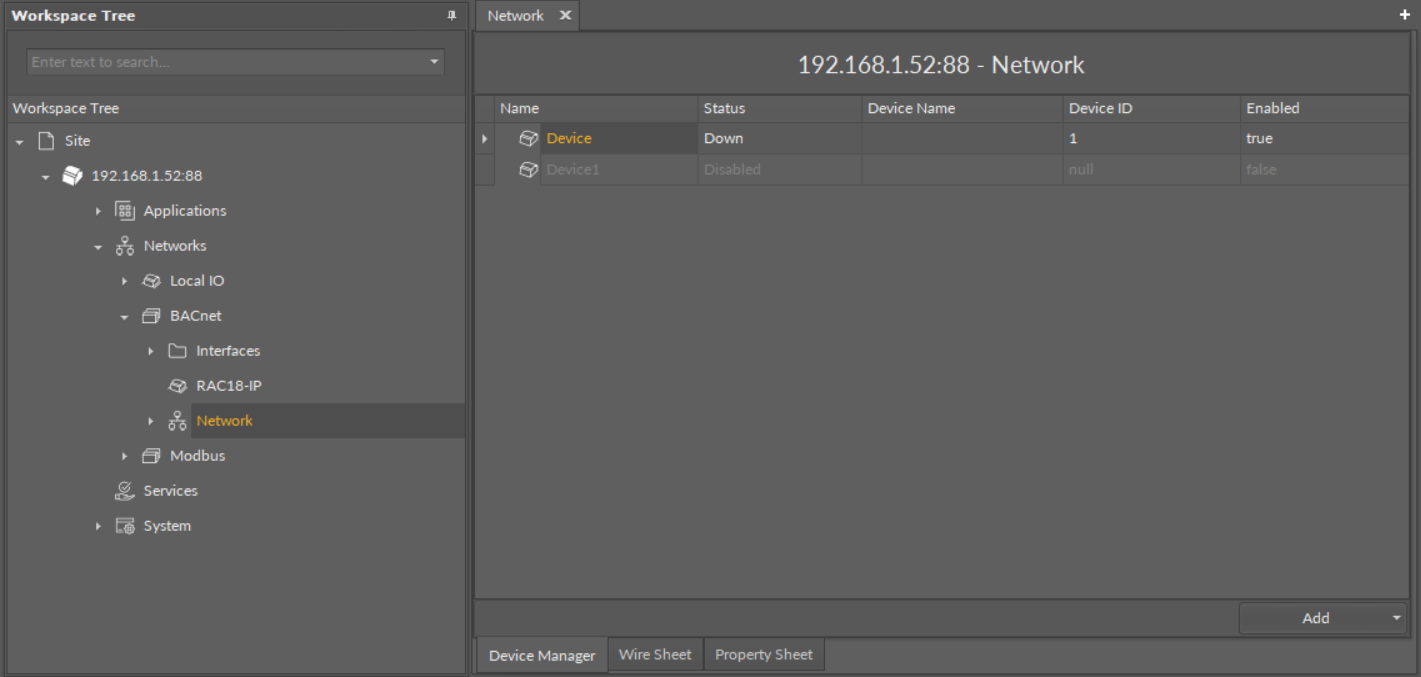Image resolution: width=1421 pixels, height=677 pixels.
Task: Click the Device icon in the first table row
Action: coord(528,138)
